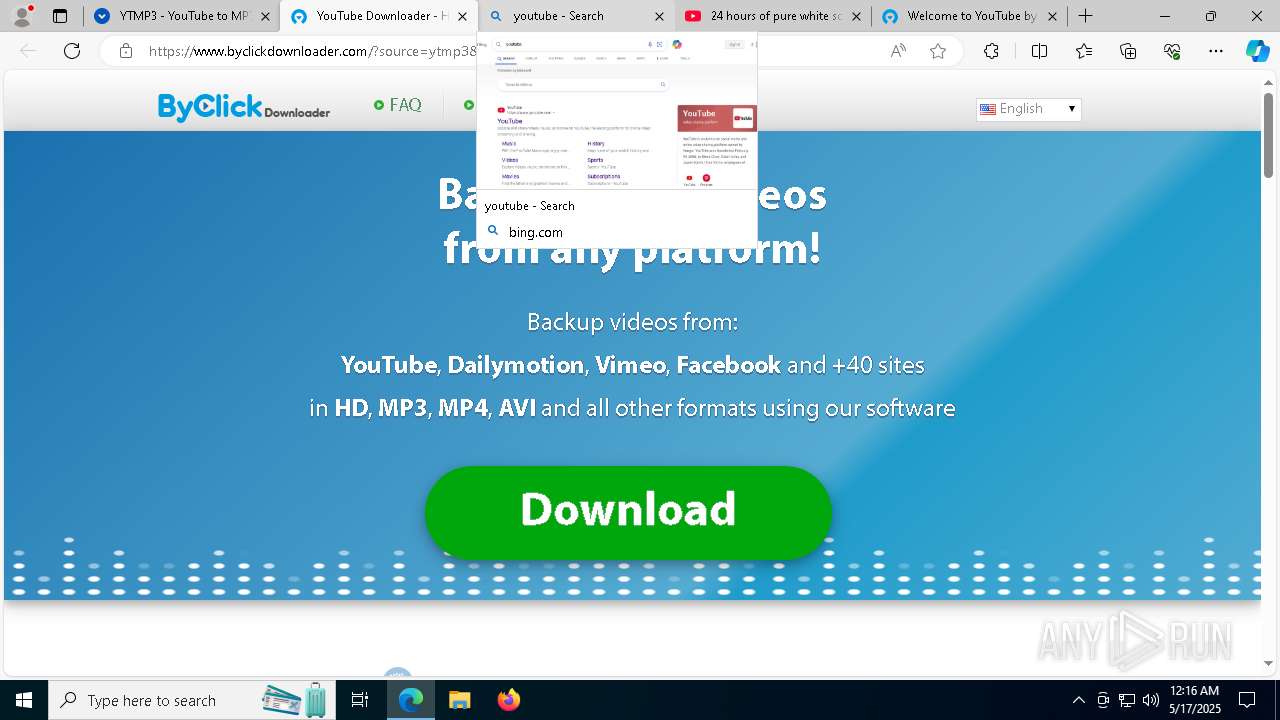This screenshot has width=1280, height=720.
Task: Open network status tray icon
Action: coord(1127,700)
